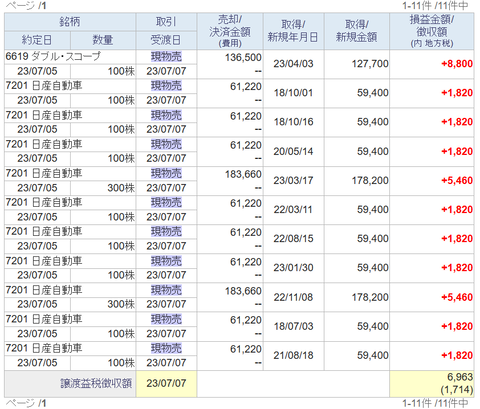Click the 取引 column header
The height and width of the screenshot is (409, 480).
pos(166,22)
